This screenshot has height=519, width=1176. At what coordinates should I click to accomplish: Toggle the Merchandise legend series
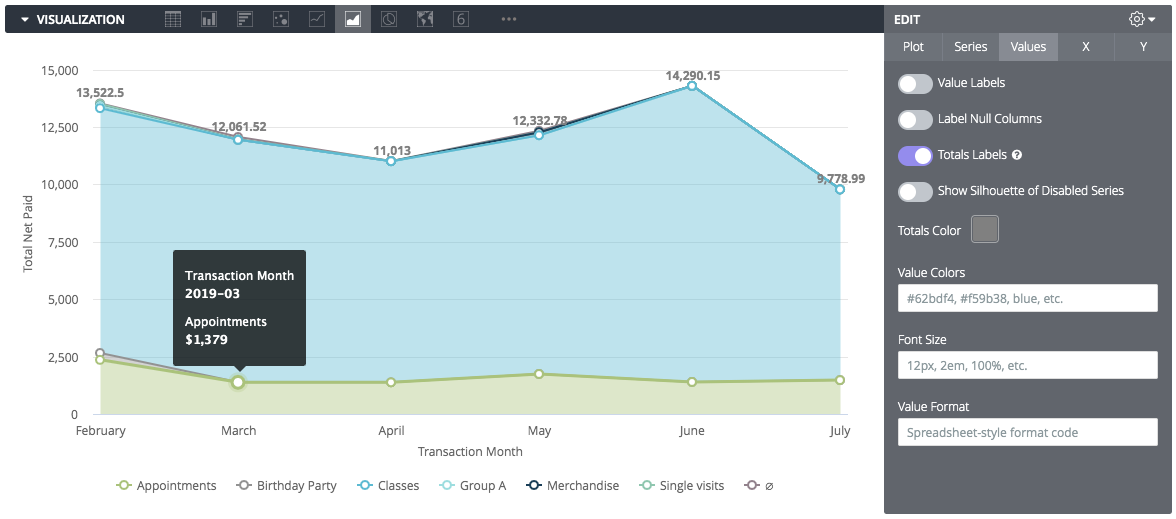(572, 486)
